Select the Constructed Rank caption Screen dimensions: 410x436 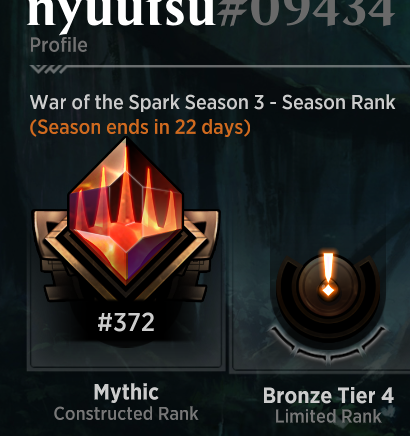pyautogui.click(x=126, y=414)
